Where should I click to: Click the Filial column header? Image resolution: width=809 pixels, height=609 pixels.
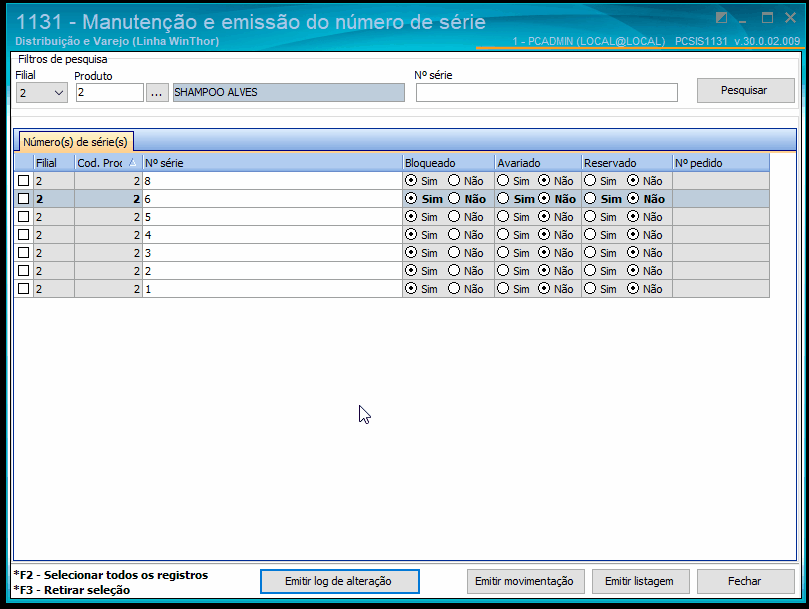coord(54,163)
